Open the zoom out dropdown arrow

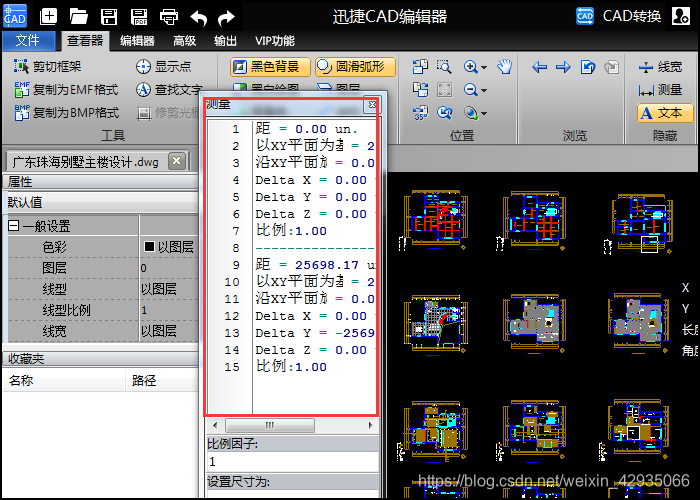click(x=484, y=91)
